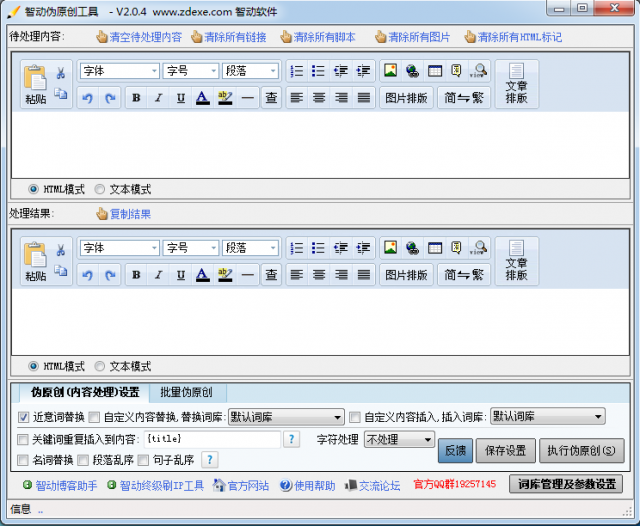This screenshot has height=526, width=640.
Task: Click 保存设置 button
Action: [x=505, y=451]
